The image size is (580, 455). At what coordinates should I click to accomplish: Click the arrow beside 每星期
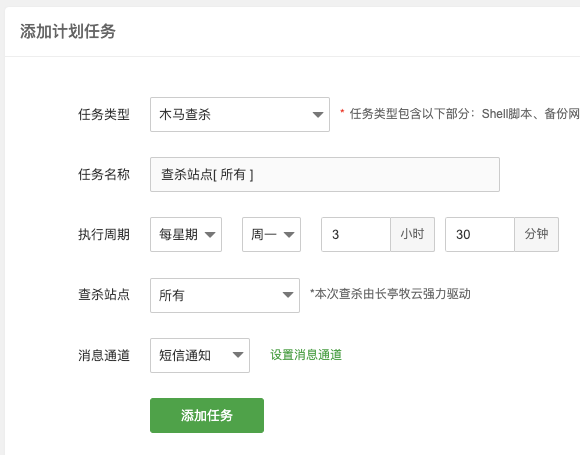tap(210, 235)
